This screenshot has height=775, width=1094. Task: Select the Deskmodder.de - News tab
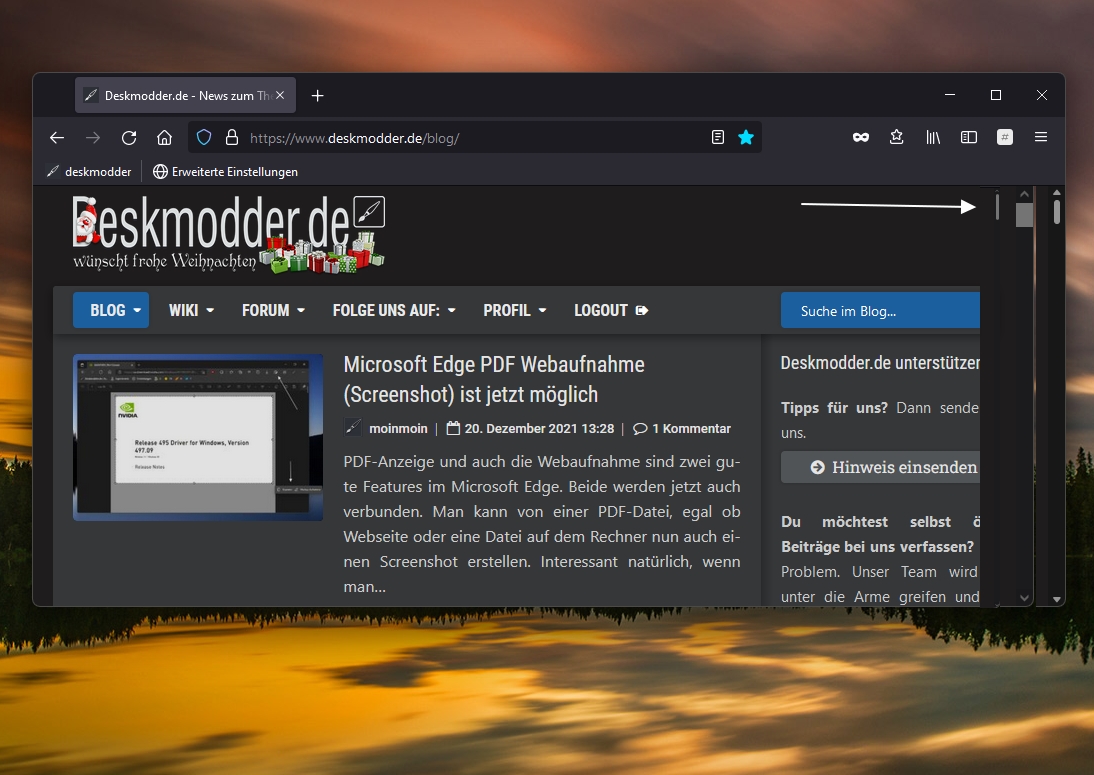[185, 96]
